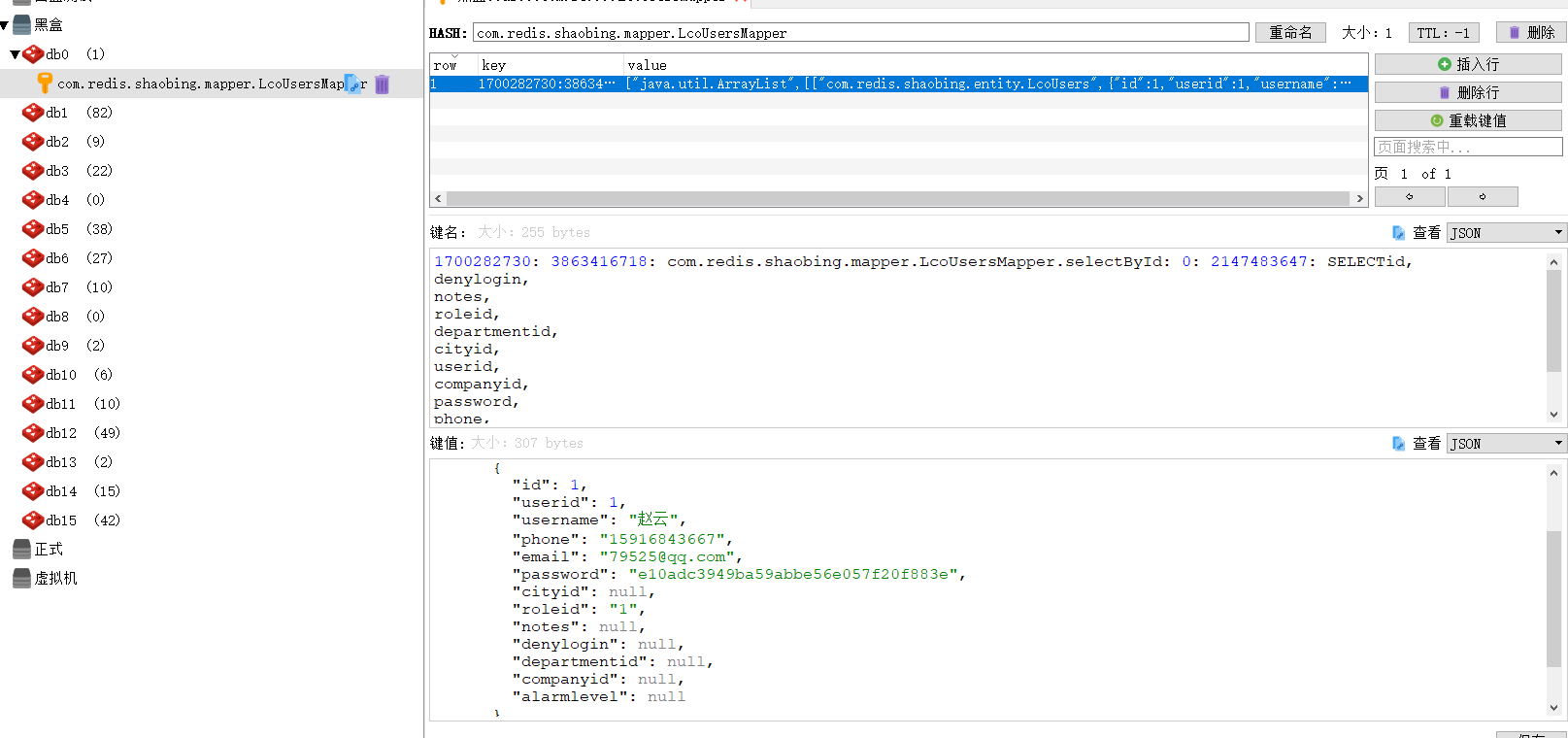
Task: Click the 页面搜索中 page search field
Action: click(1468, 147)
